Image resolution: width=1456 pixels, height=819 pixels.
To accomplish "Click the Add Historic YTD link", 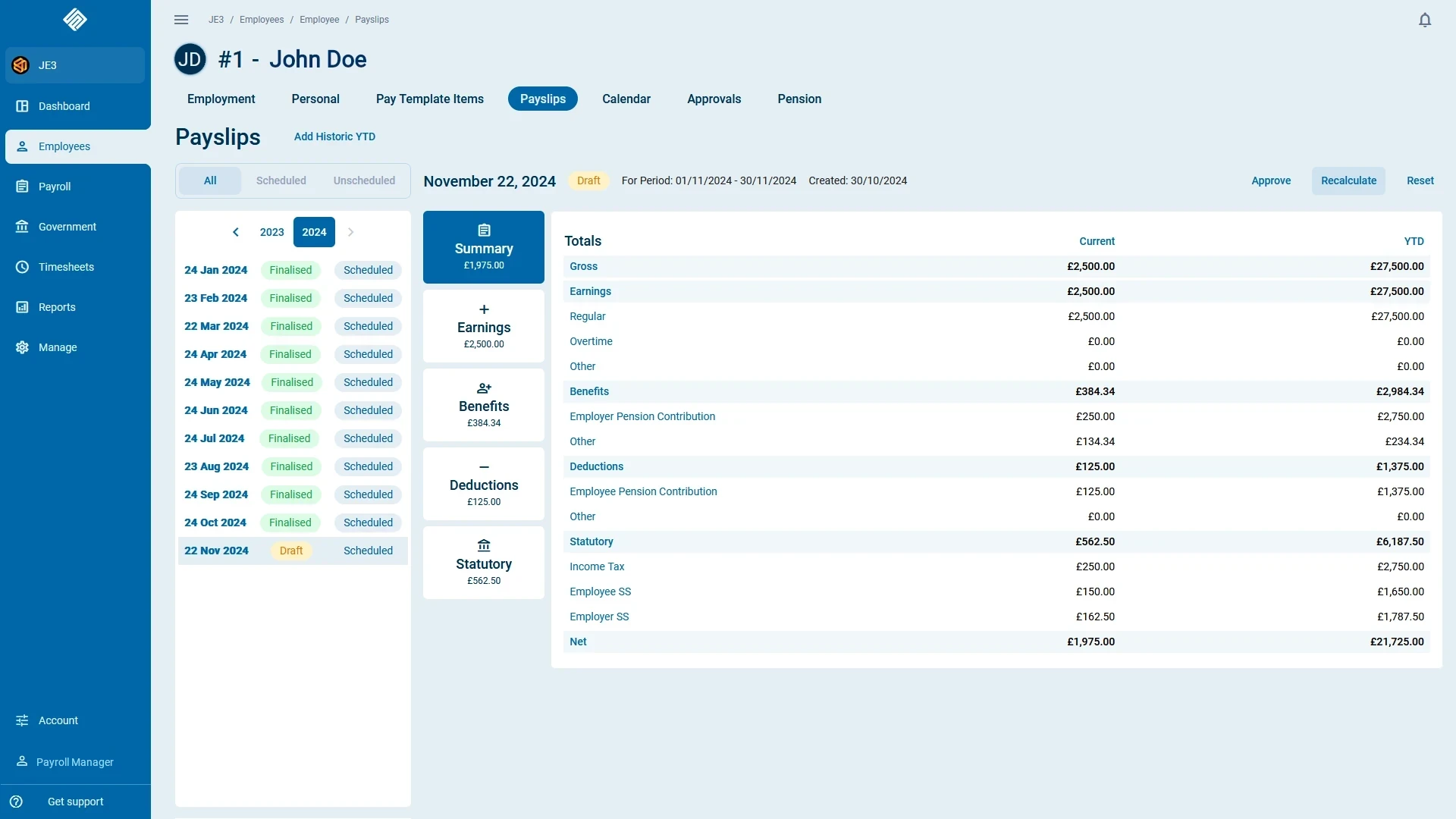I will (335, 136).
